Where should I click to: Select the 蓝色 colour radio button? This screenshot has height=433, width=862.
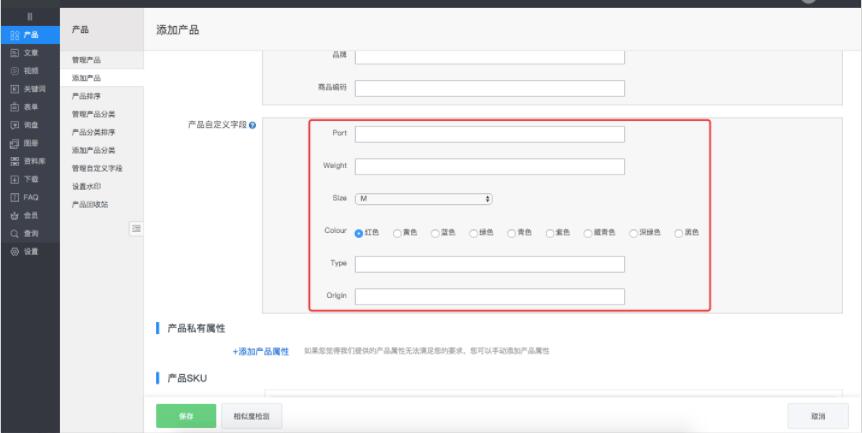[435, 232]
